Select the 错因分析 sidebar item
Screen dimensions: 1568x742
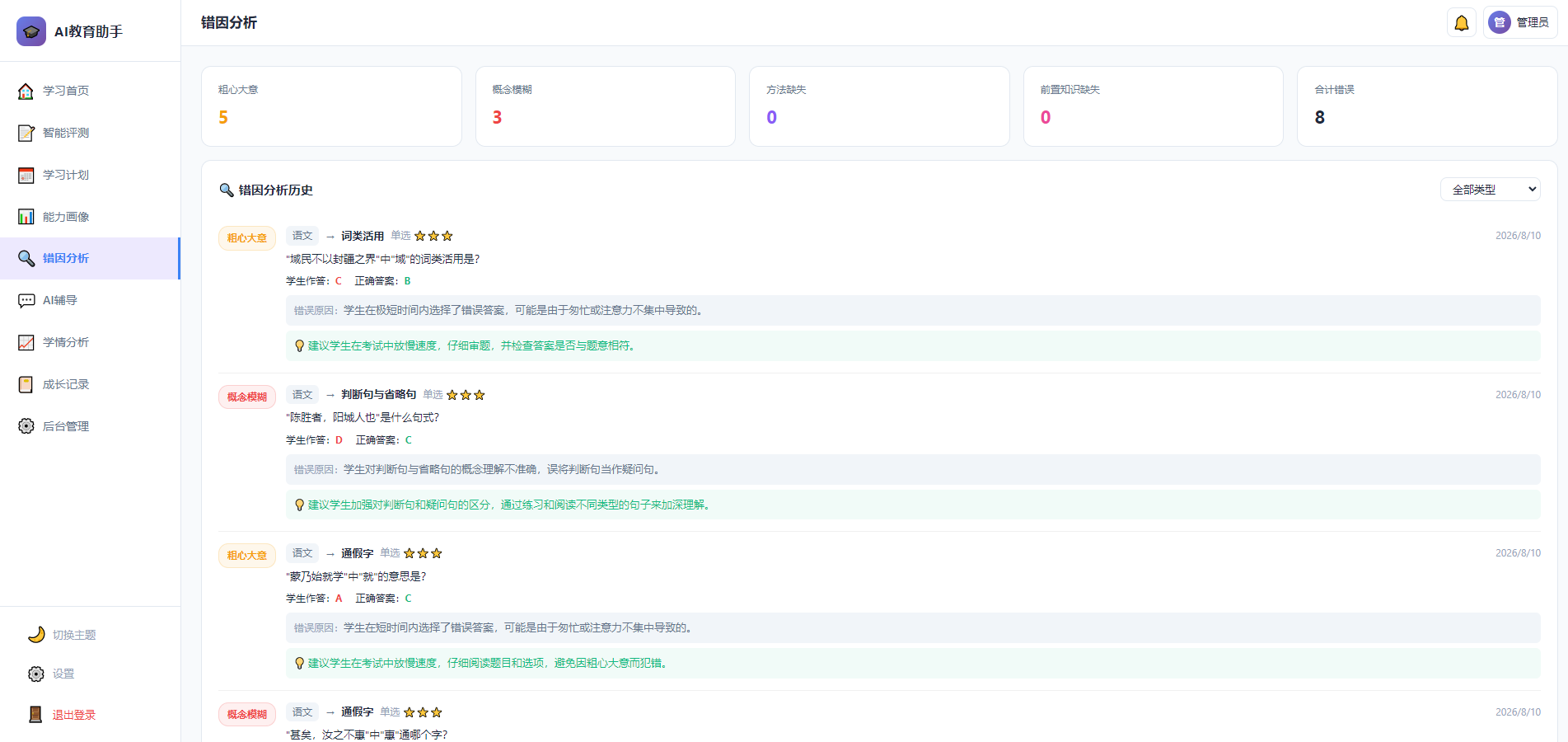(x=91, y=259)
